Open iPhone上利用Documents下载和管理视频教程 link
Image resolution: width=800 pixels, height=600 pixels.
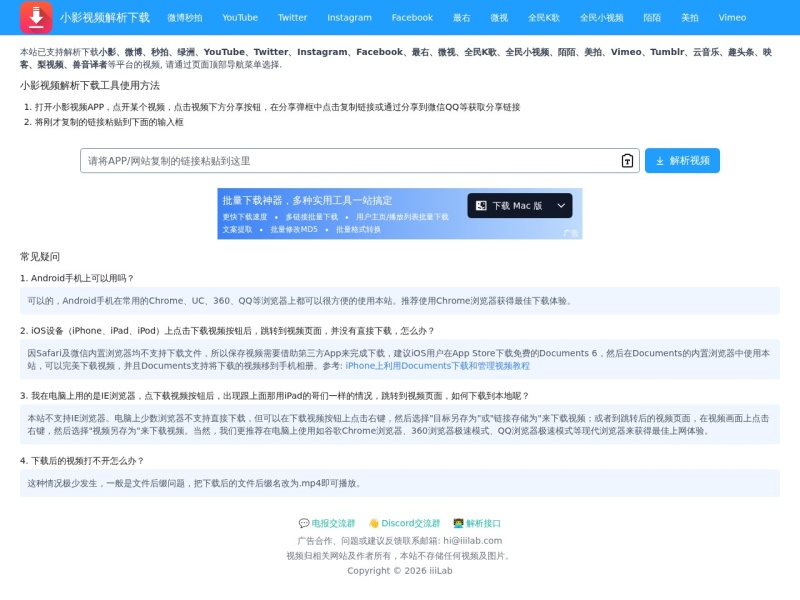[437, 366]
